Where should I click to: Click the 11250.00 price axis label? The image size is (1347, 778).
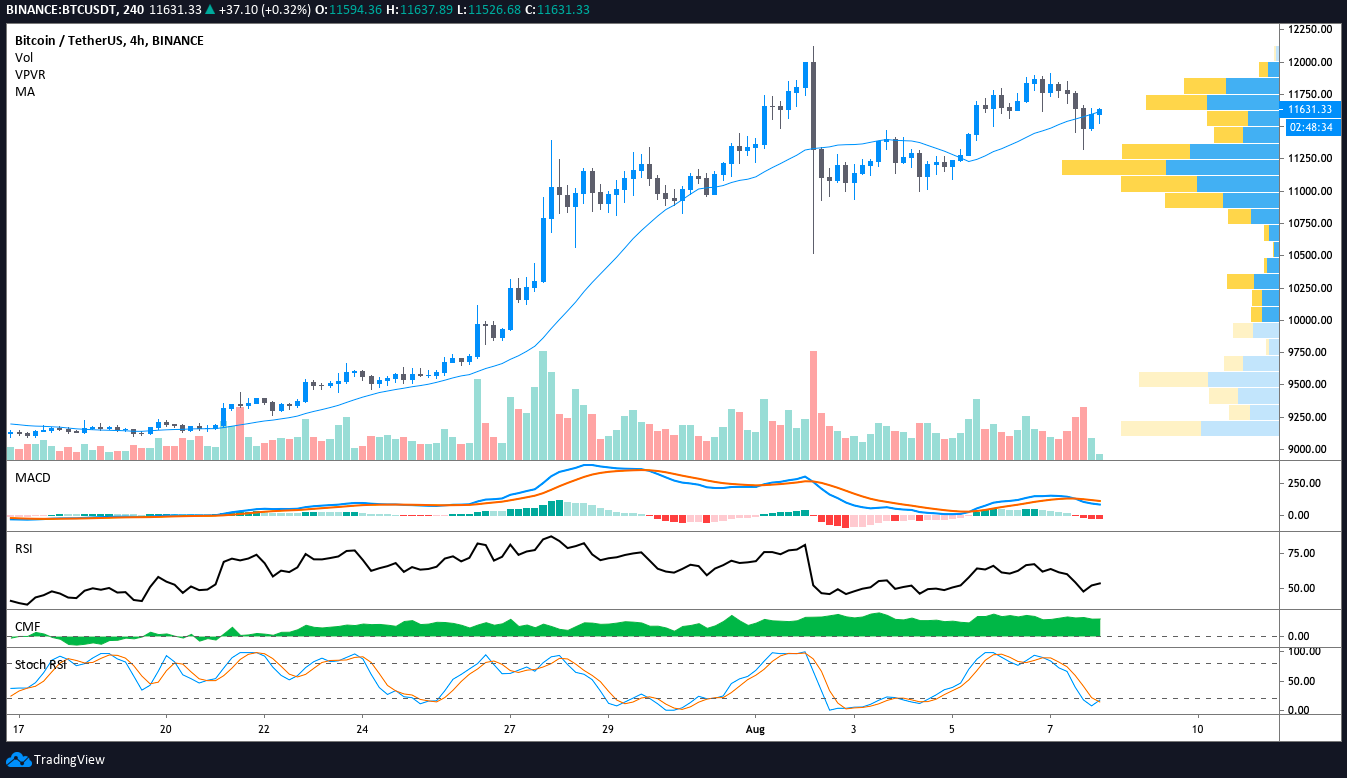1311,159
